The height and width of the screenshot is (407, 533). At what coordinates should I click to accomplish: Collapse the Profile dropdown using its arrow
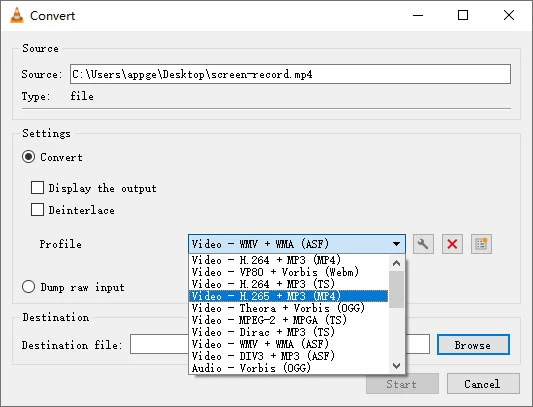click(396, 244)
